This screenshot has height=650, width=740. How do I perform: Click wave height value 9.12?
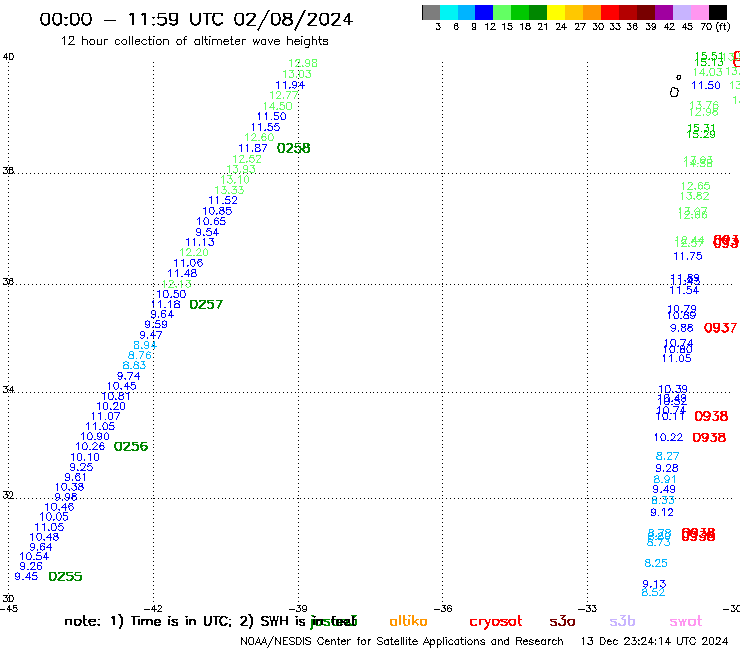(x=662, y=513)
